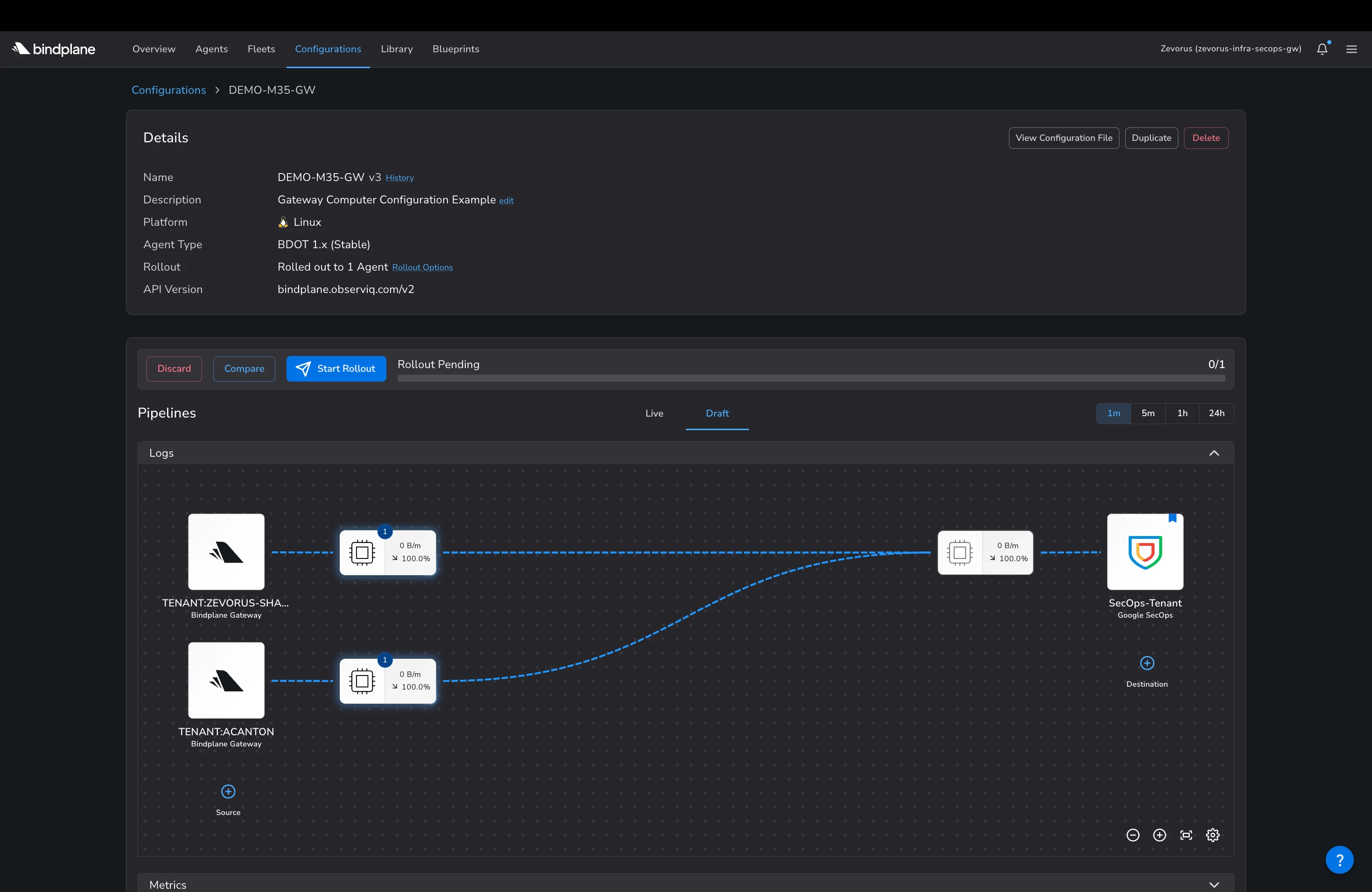The image size is (1372, 892).
Task: Set time range to 5m
Action: tap(1148, 413)
